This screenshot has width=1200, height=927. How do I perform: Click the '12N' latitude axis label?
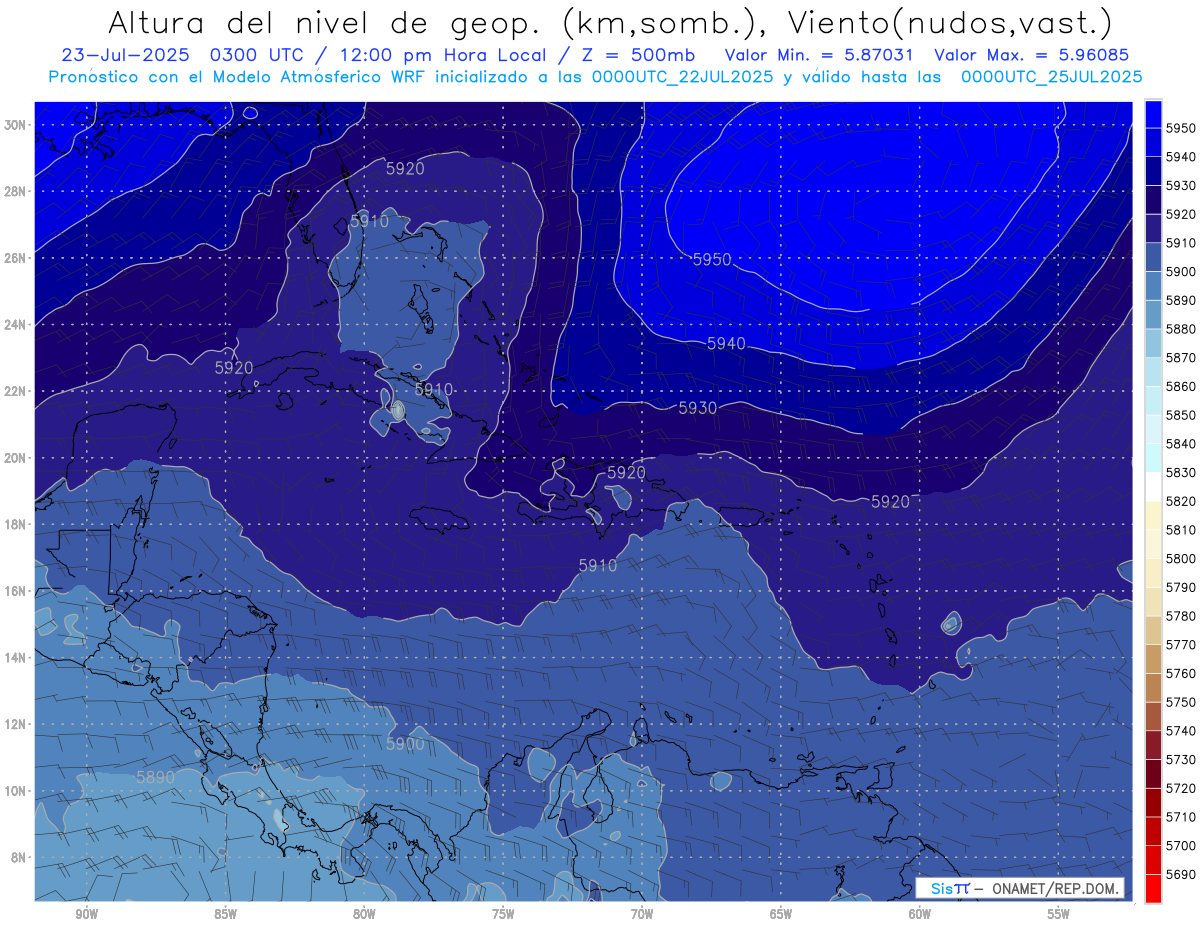click(17, 724)
